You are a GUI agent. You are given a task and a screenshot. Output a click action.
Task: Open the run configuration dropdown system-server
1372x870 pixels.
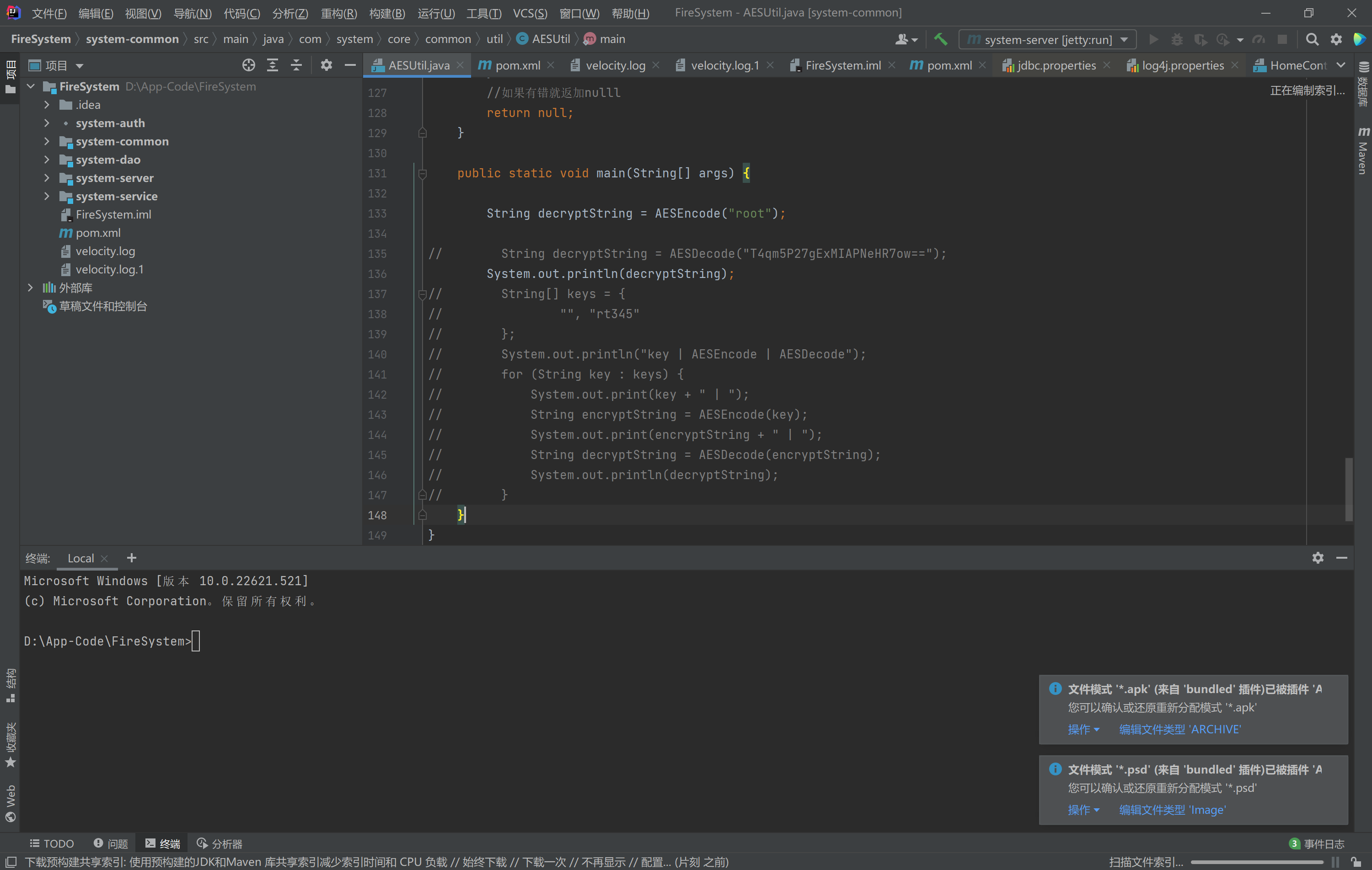tap(1047, 39)
